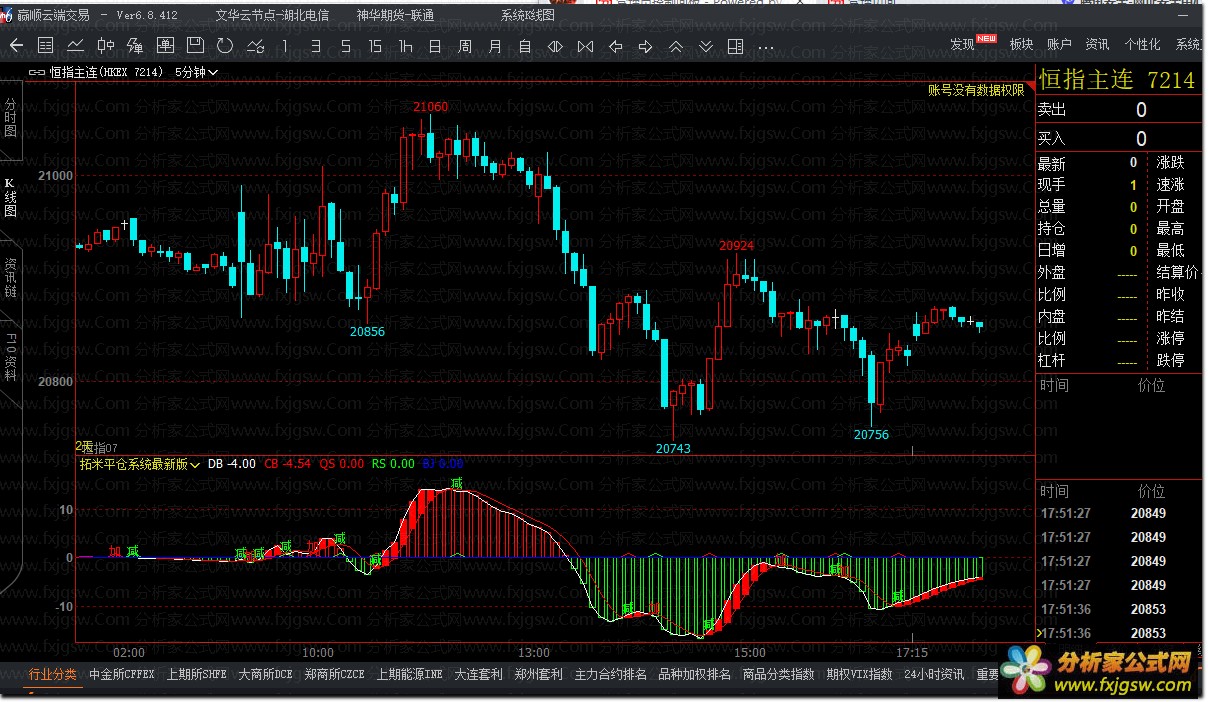1208x702 pixels.
Task: Click the 21060 high price label
Action: point(430,107)
